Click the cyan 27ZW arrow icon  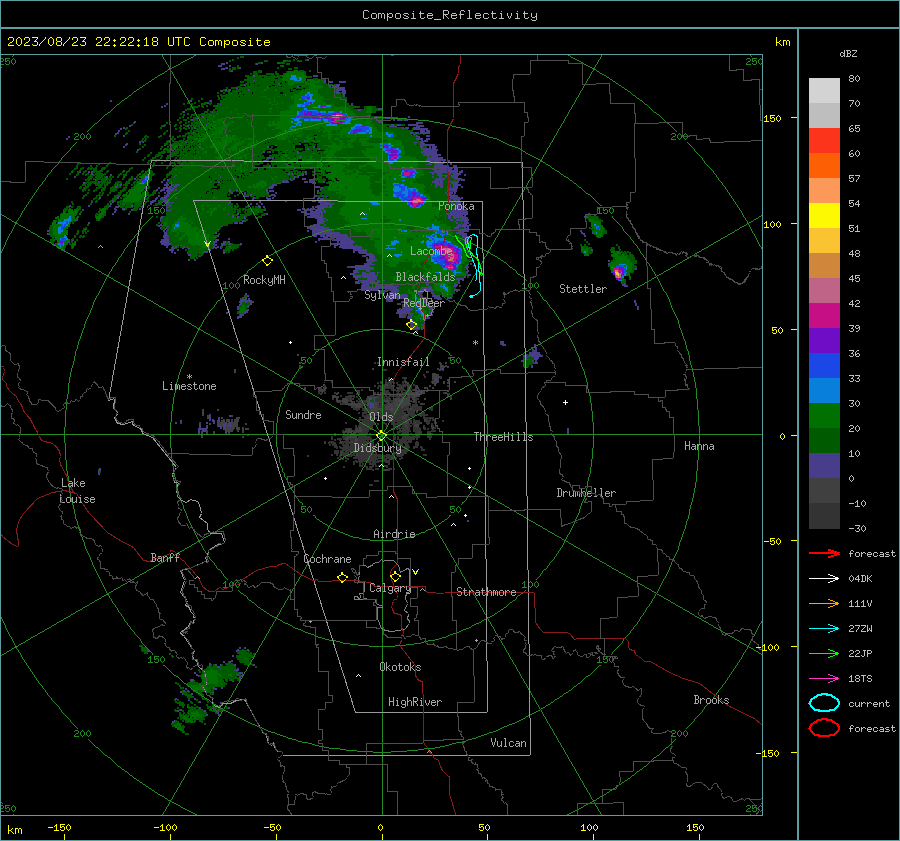824,629
